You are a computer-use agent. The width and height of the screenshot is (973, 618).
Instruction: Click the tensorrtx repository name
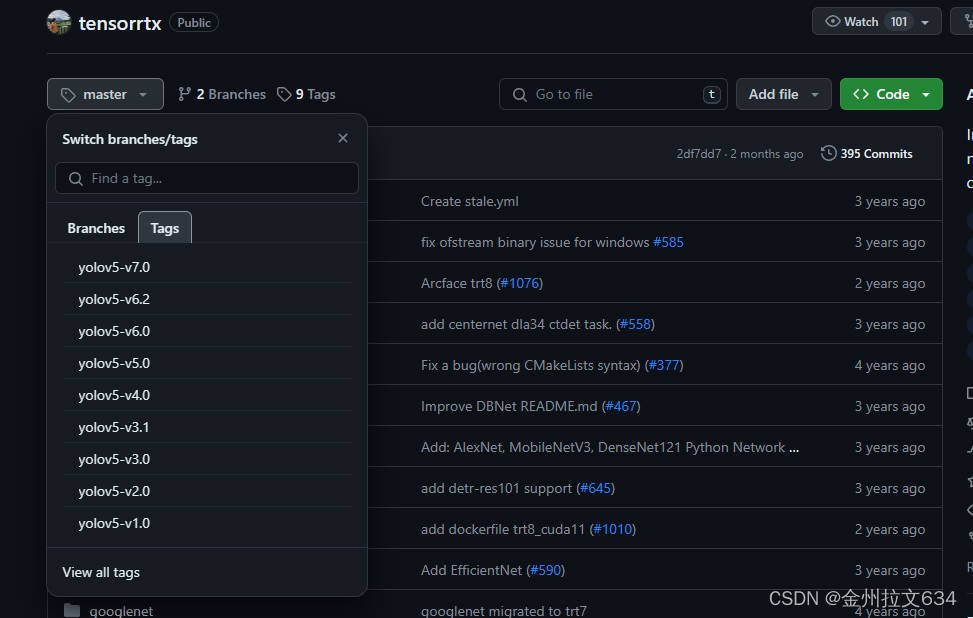120,24
